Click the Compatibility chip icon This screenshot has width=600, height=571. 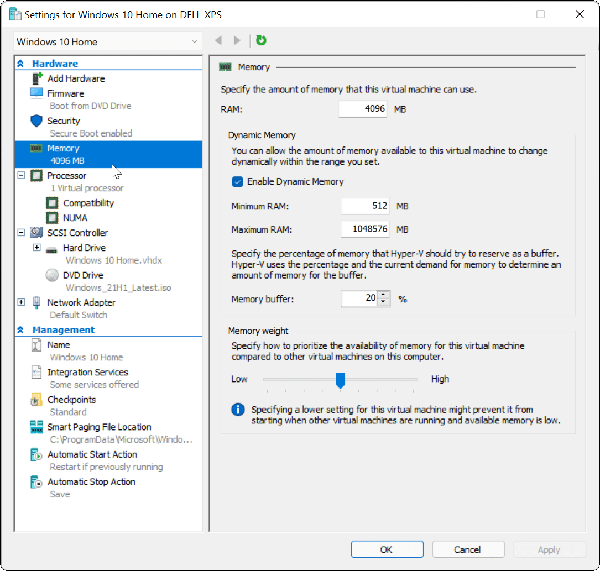(x=52, y=203)
